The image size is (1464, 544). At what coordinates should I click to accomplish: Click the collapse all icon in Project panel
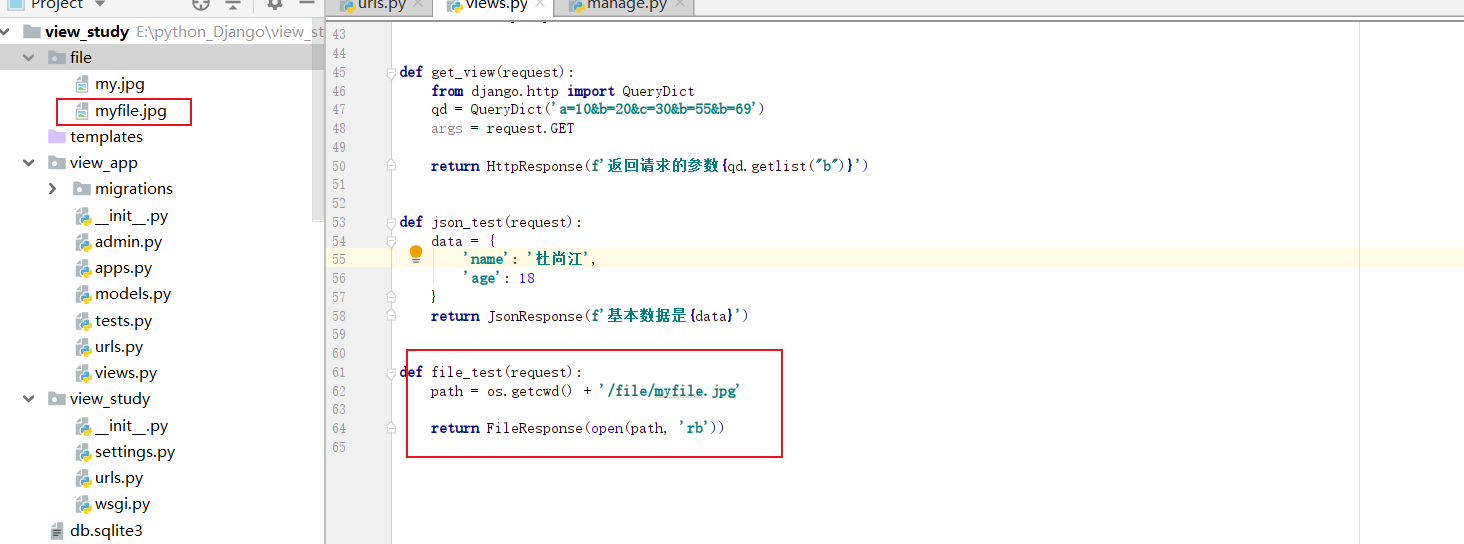click(x=233, y=5)
